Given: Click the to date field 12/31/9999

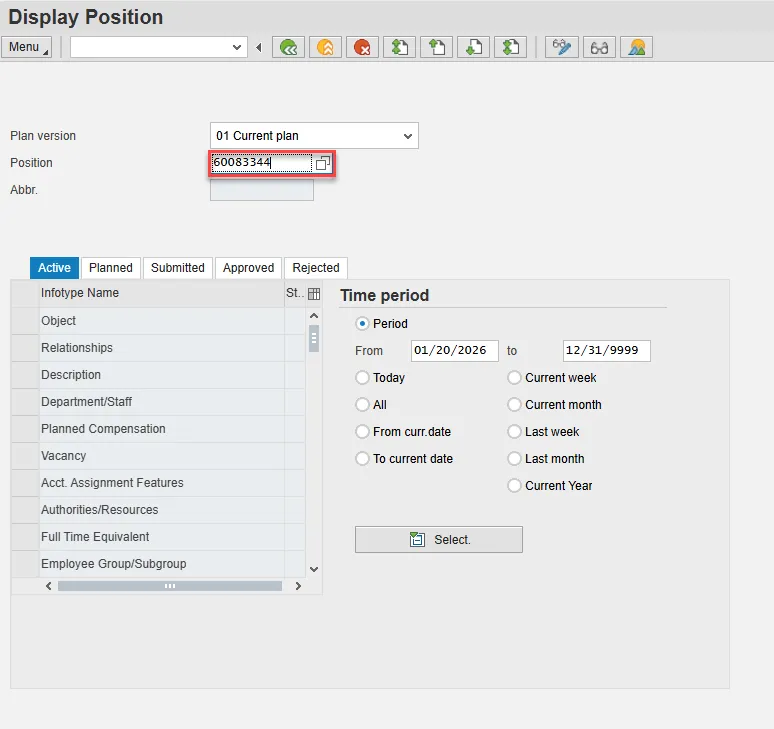Looking at the screenshot, I should (x=607, y=350).
